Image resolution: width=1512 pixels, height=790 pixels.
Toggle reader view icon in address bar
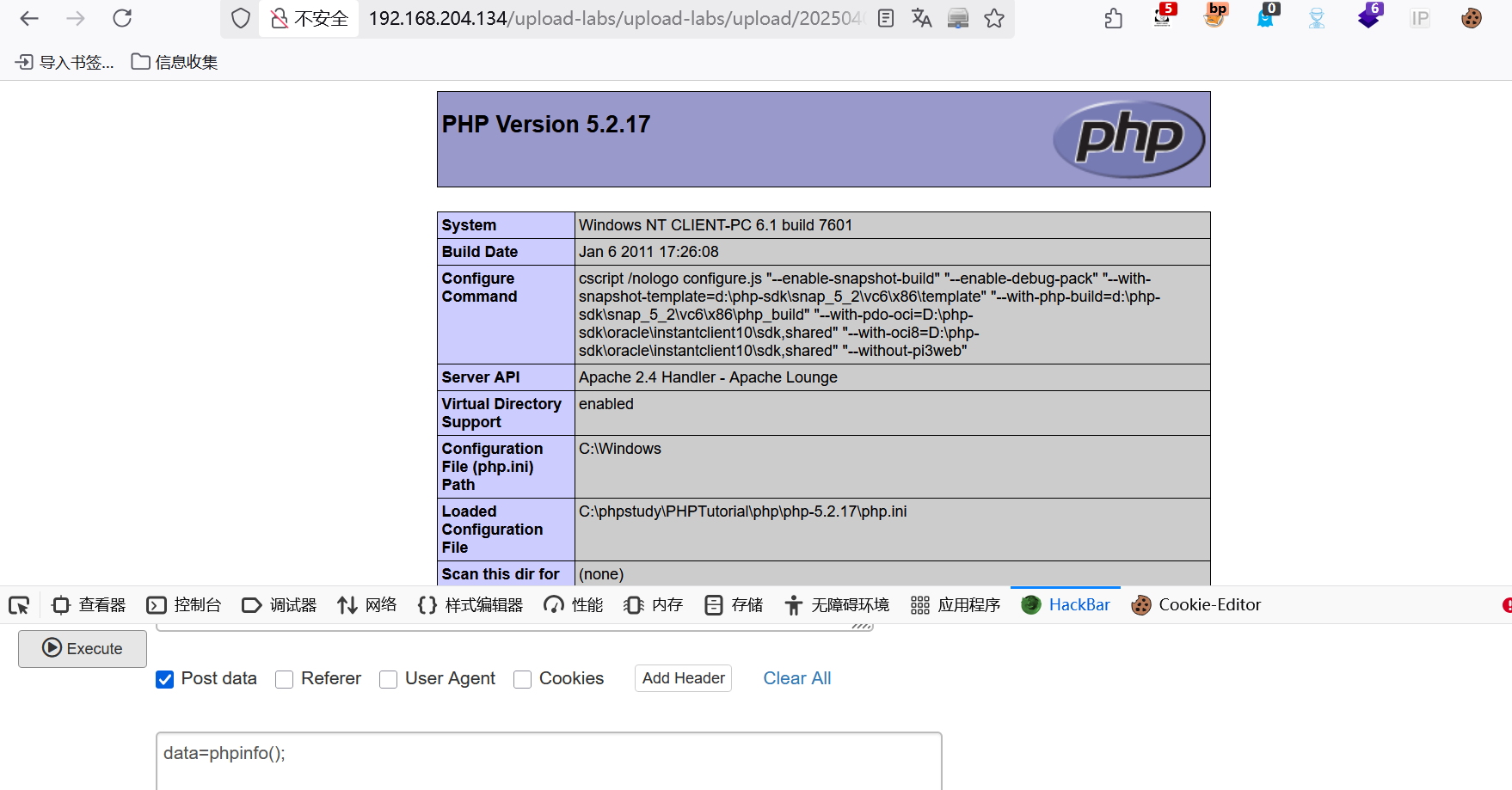[x=886, y=18]
